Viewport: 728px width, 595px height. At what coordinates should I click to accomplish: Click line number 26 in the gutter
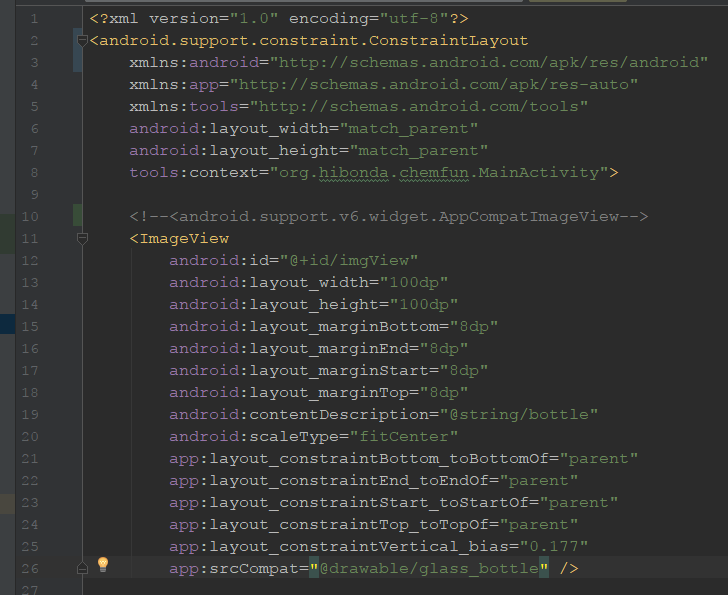pos(30,569)
